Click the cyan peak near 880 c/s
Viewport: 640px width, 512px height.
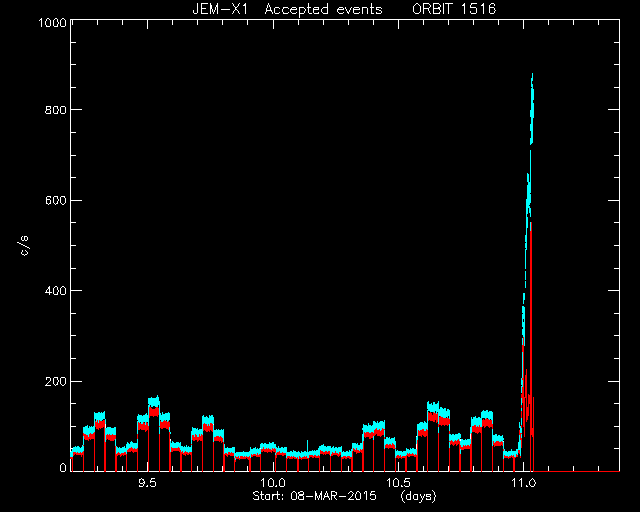pyautogui.click(x=532, y=78)
